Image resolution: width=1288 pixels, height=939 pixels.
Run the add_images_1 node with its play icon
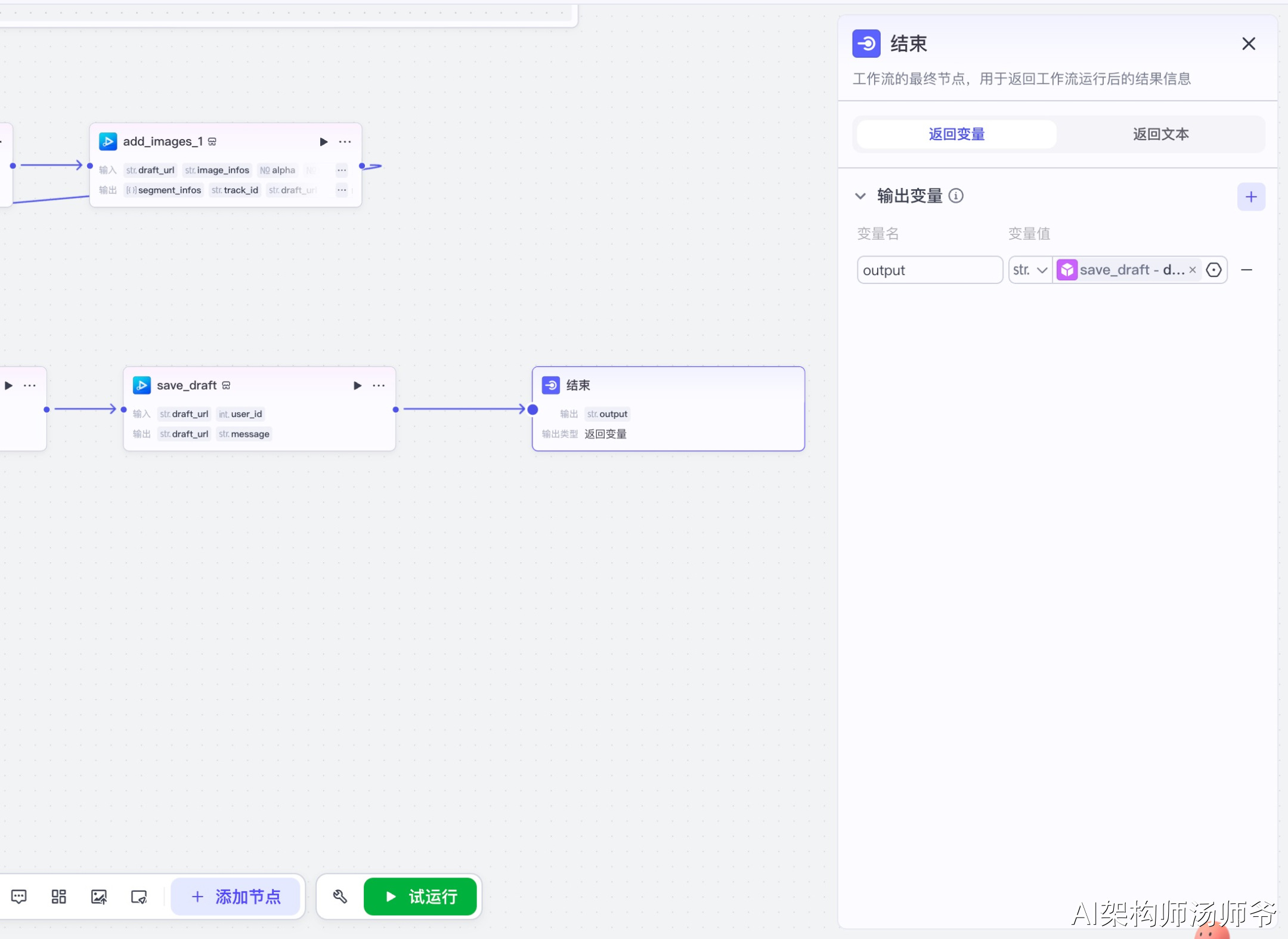323,141
